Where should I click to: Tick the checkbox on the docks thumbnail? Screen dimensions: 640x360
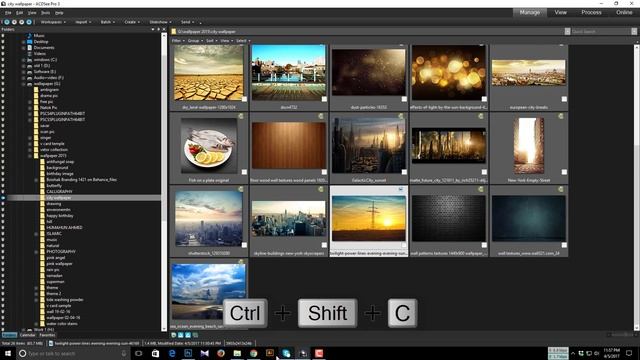pos(324,99)
